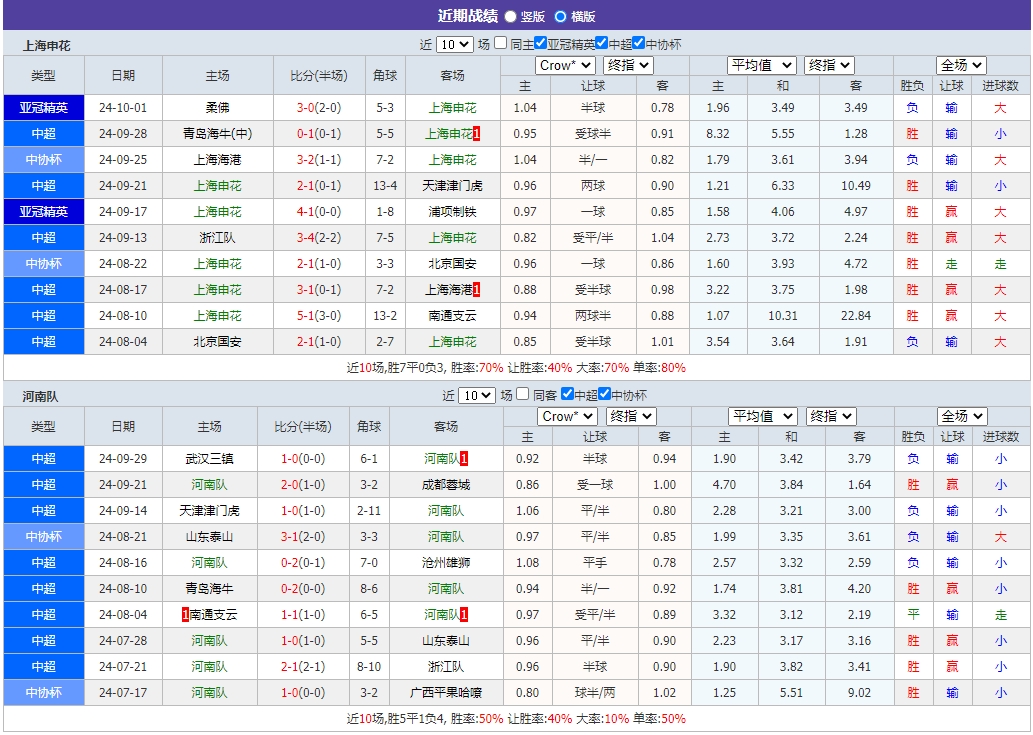
Task: Open the 平均值 dropdown in 河南队 section
Action: click(x=762, y=415)
